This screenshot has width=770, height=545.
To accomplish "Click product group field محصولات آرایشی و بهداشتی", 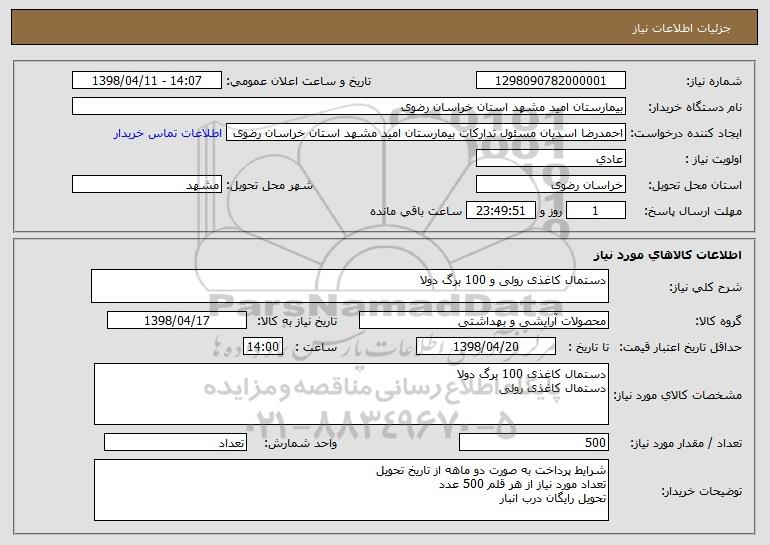I will (x=484, y=321).
